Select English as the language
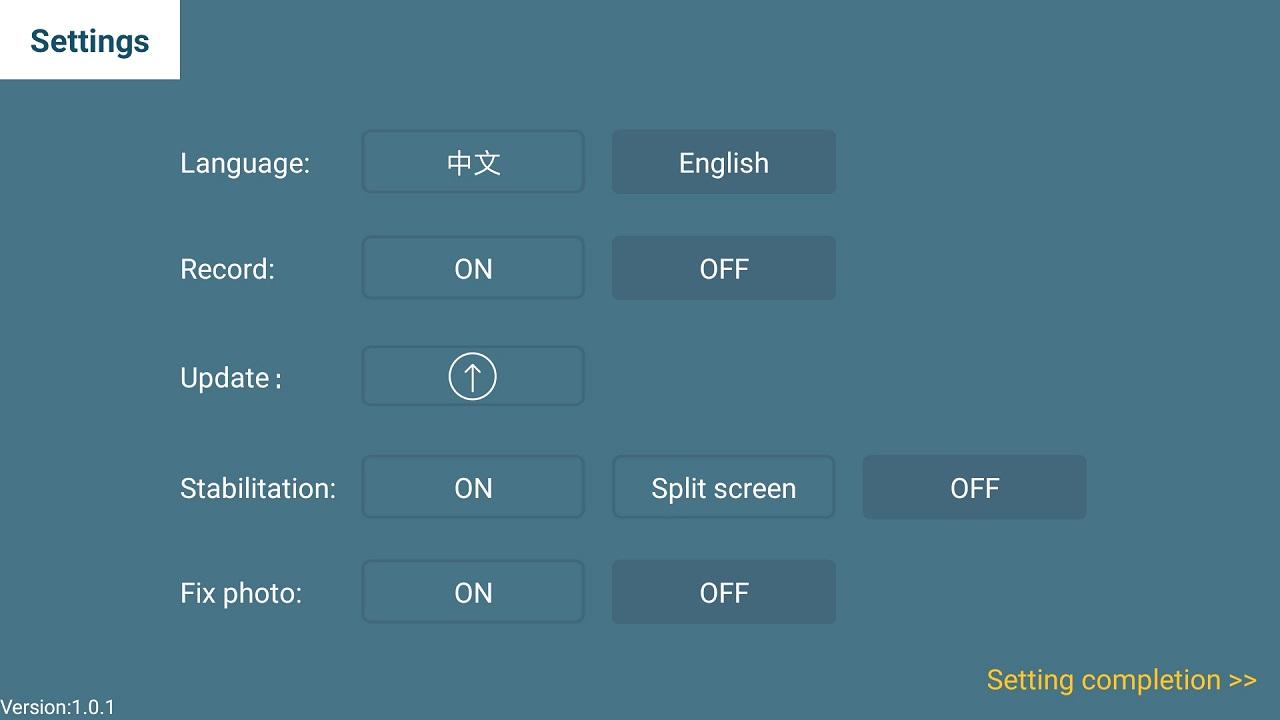This screenshot has height=720, width=1280. click(723, 162)
